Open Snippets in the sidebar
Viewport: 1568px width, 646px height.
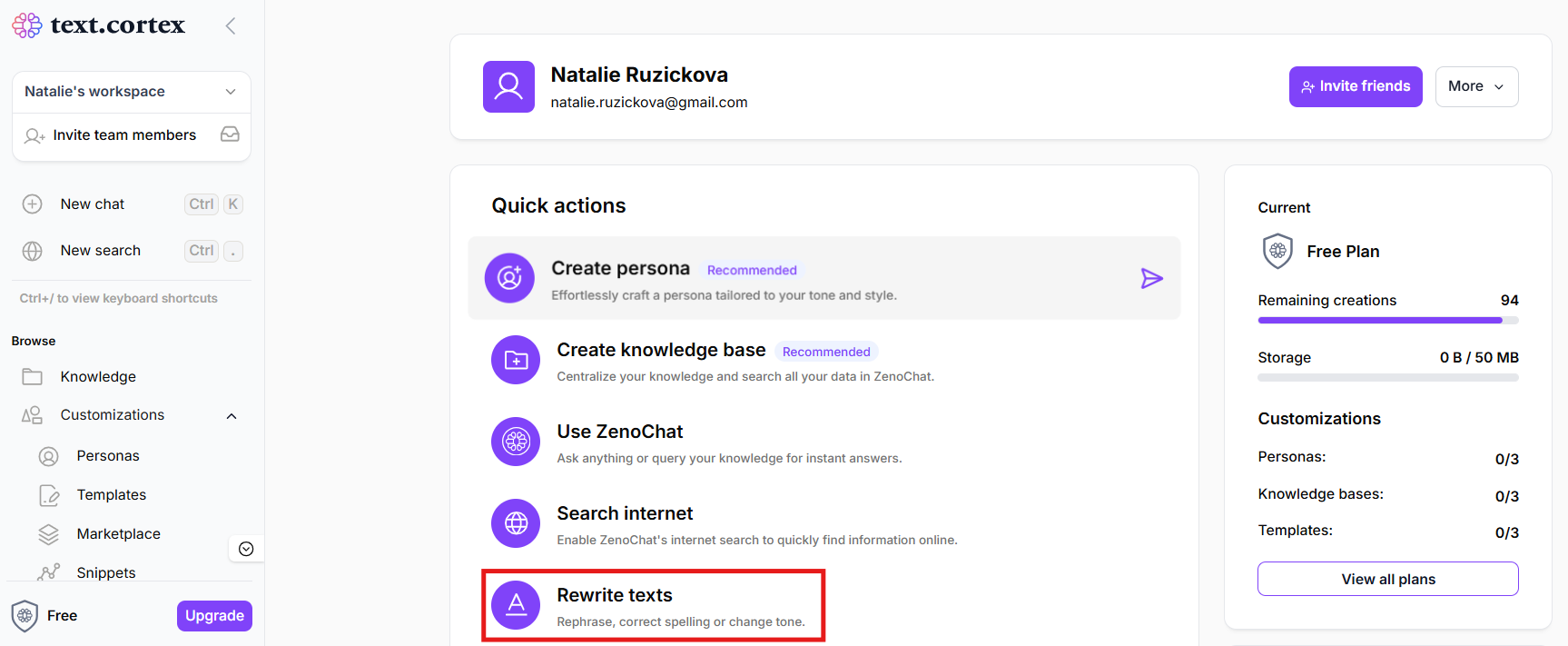106,573
